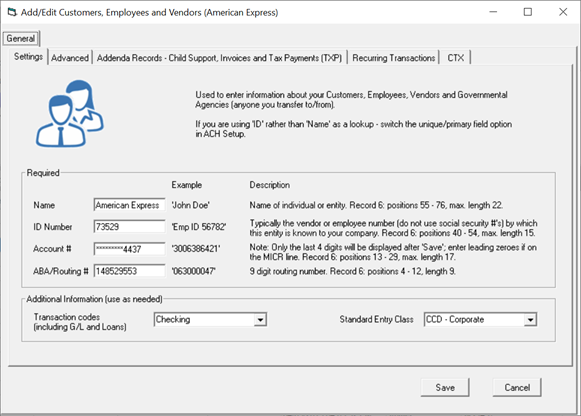Click the customers and employees people icon
This screenshot has width=581, height=416.
[70, 113]
